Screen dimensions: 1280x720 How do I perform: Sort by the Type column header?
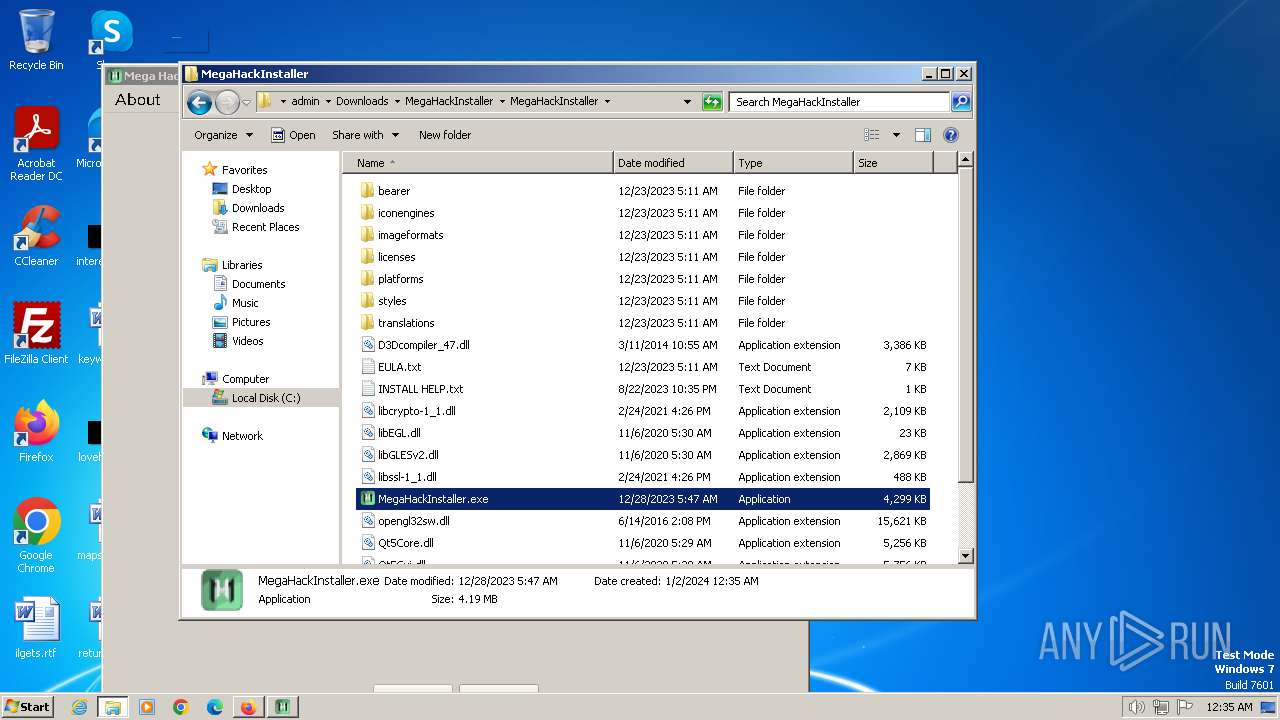(x=793, y=163)
